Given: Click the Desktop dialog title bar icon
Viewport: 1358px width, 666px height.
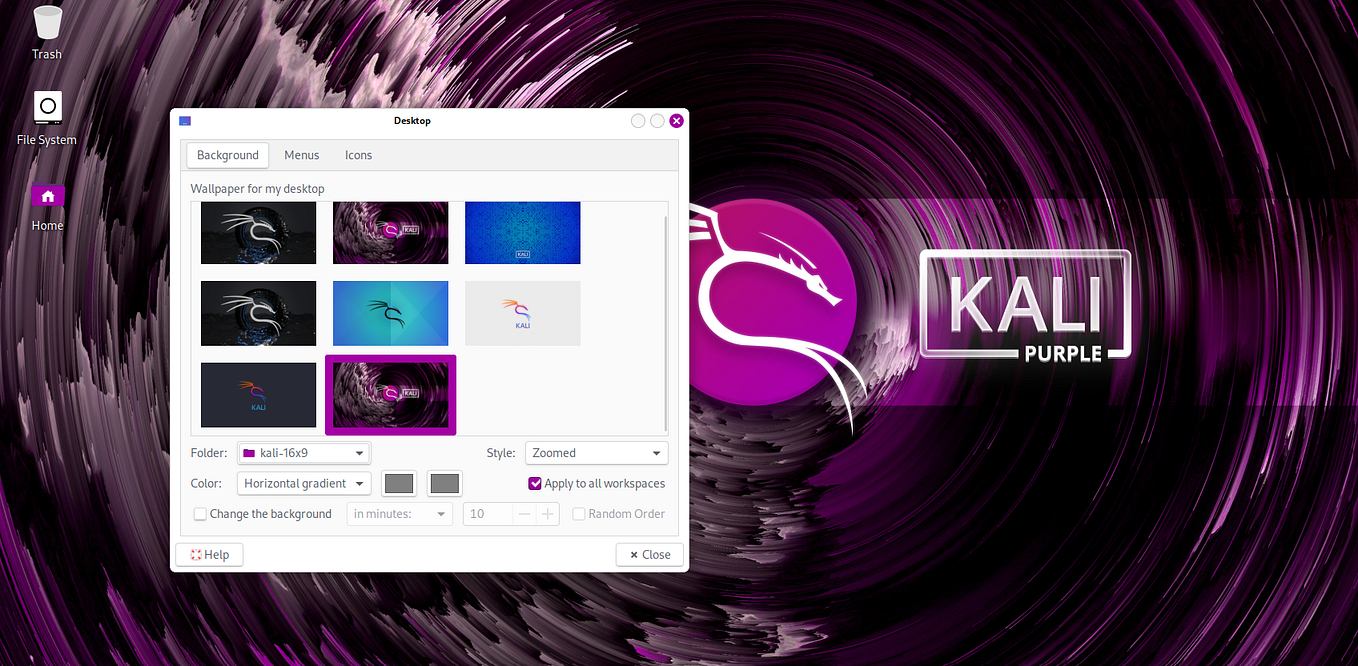Looking at the screenshot, I should (x=185, y=121).
